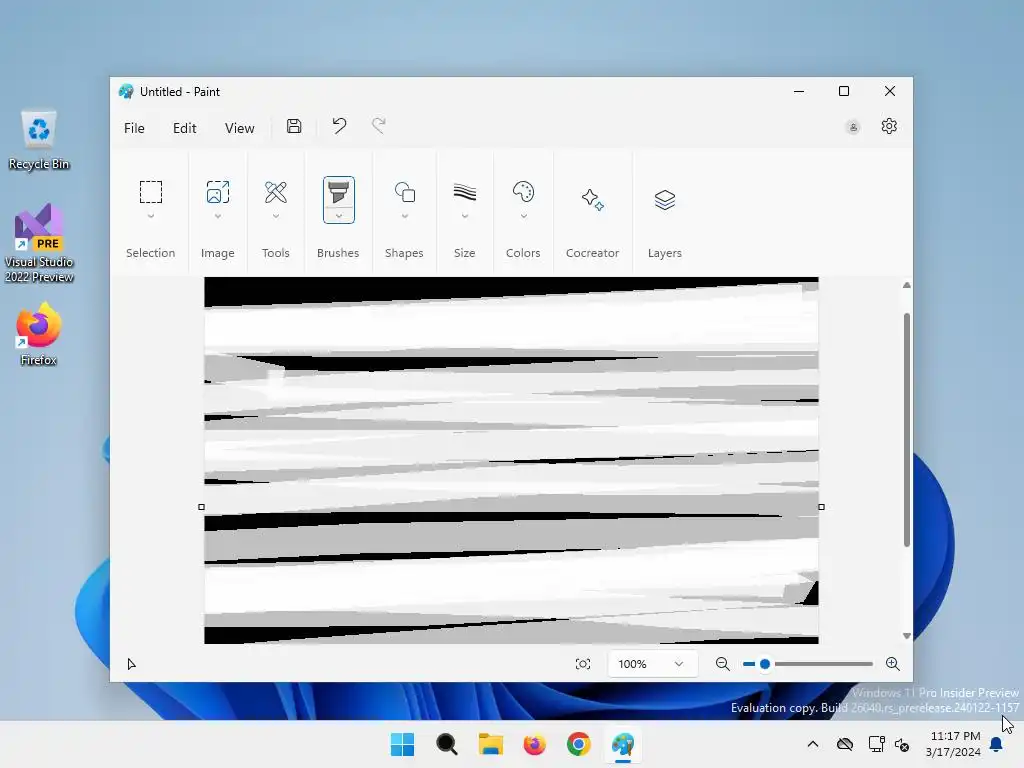Open the Windows Start menu

pos(402,744)
